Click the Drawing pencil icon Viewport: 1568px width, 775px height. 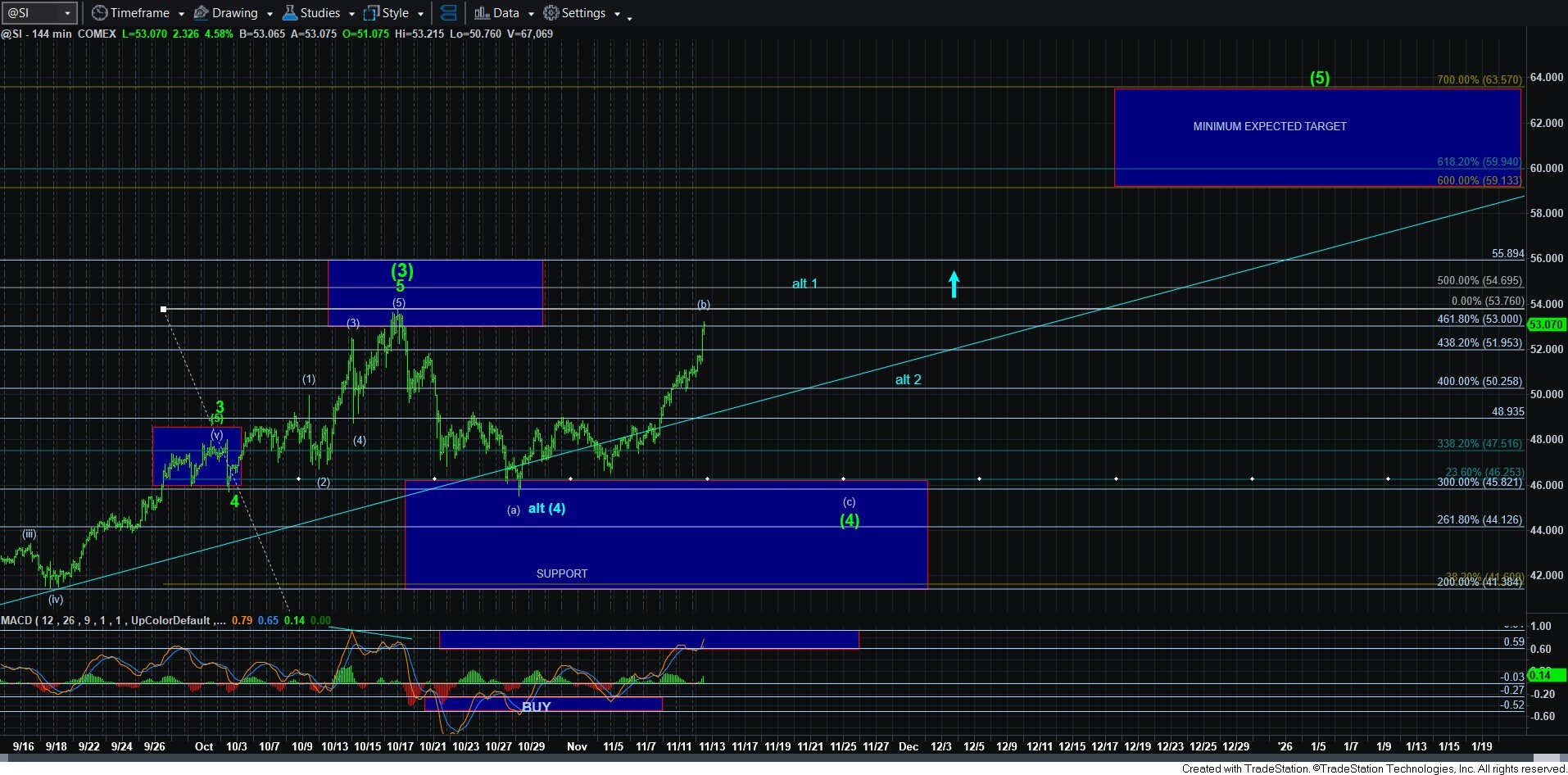coord(201,13)
